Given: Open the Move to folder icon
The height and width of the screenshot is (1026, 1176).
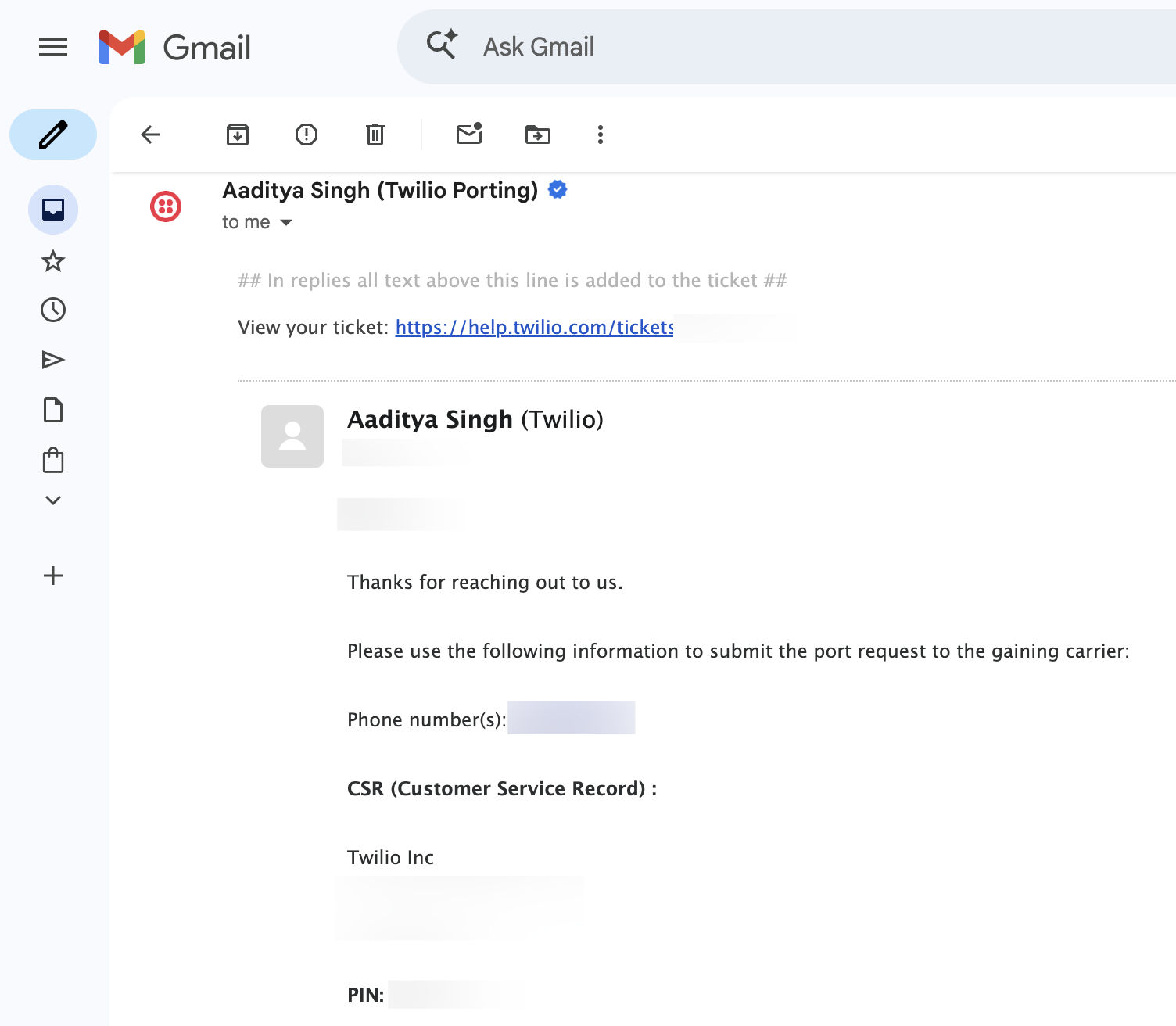Looking at the screenshot, I should click(538, 135).
